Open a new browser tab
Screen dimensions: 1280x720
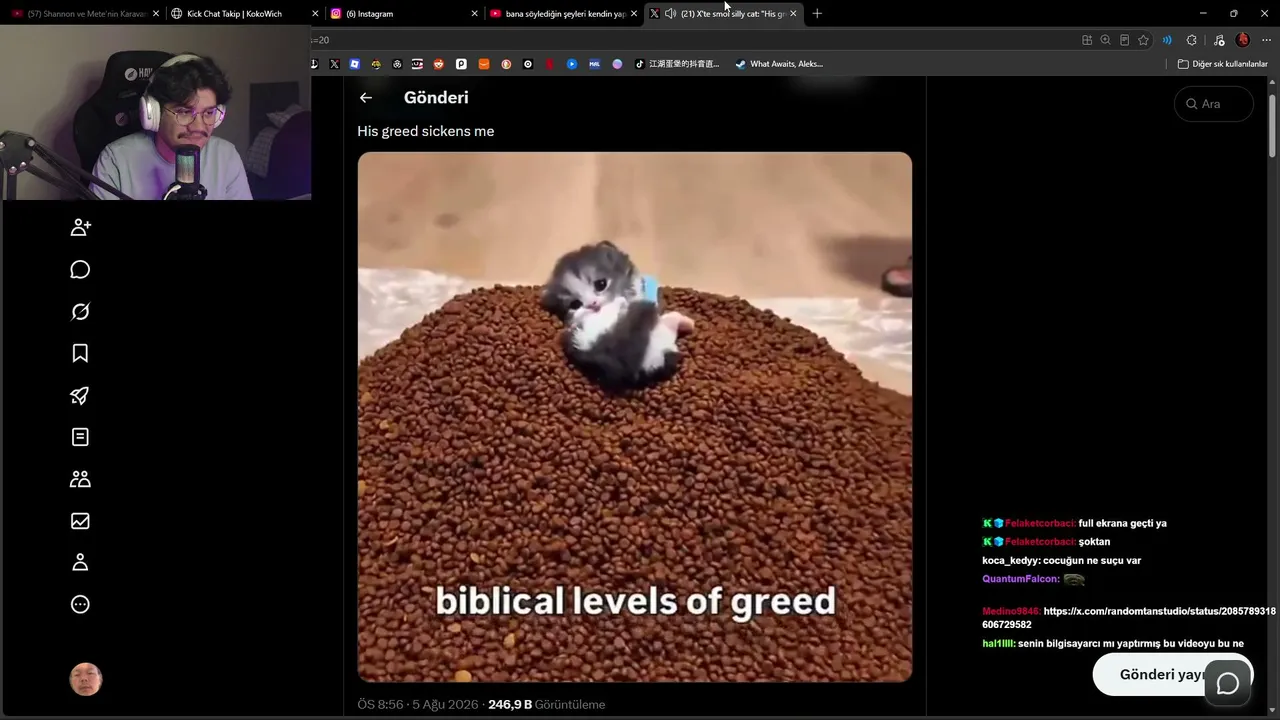click(817, 14)
